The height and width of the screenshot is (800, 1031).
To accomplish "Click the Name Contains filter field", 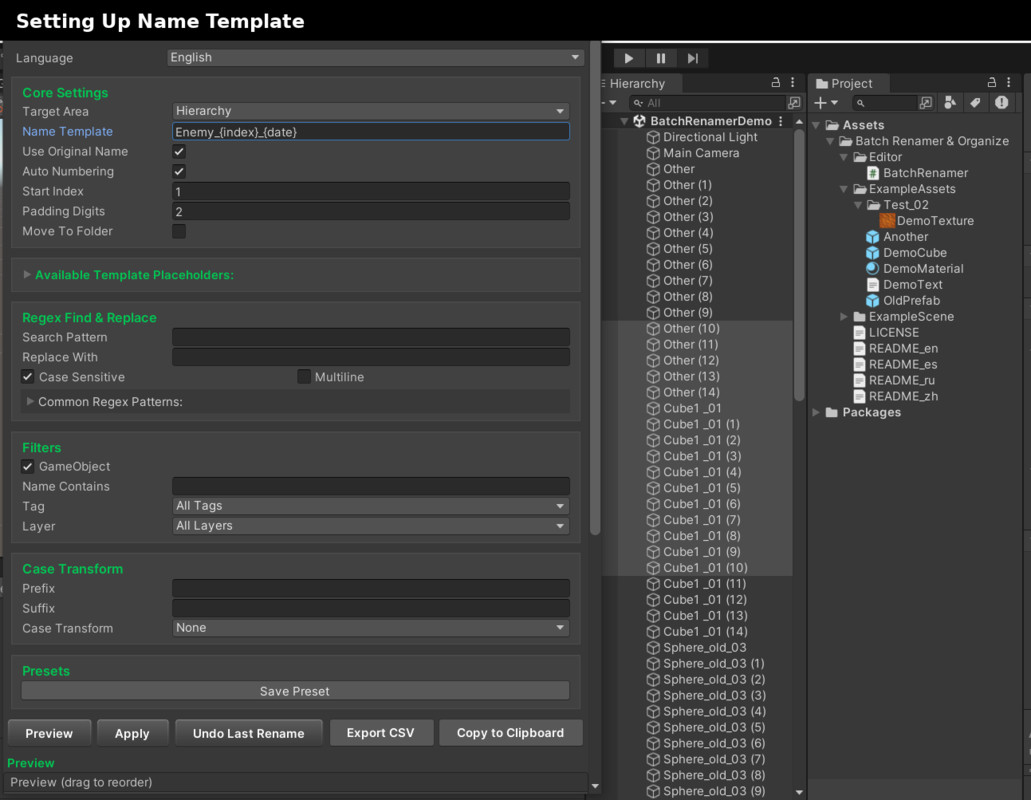I will (371, 486).
